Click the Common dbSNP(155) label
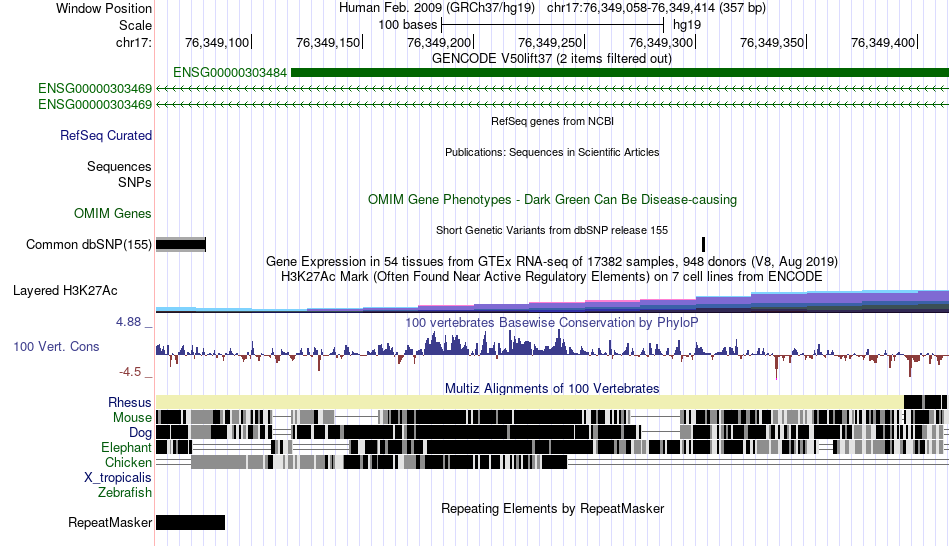This screenshot has width=950, height=546. point(88,244)
